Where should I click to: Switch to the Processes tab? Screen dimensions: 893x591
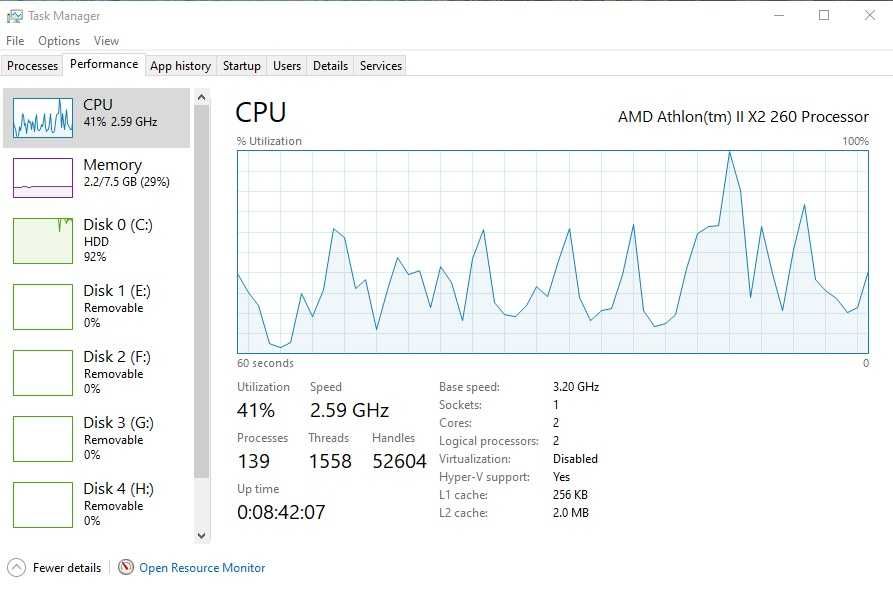pyautogui.click(x=33, y=66)
